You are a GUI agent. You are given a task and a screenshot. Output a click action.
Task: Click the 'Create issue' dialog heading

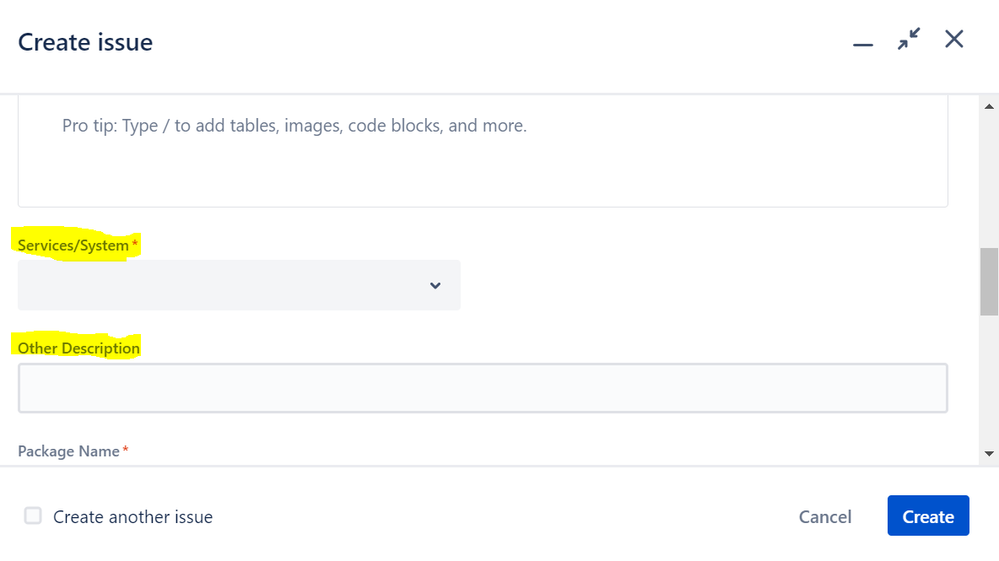[85, 42]
